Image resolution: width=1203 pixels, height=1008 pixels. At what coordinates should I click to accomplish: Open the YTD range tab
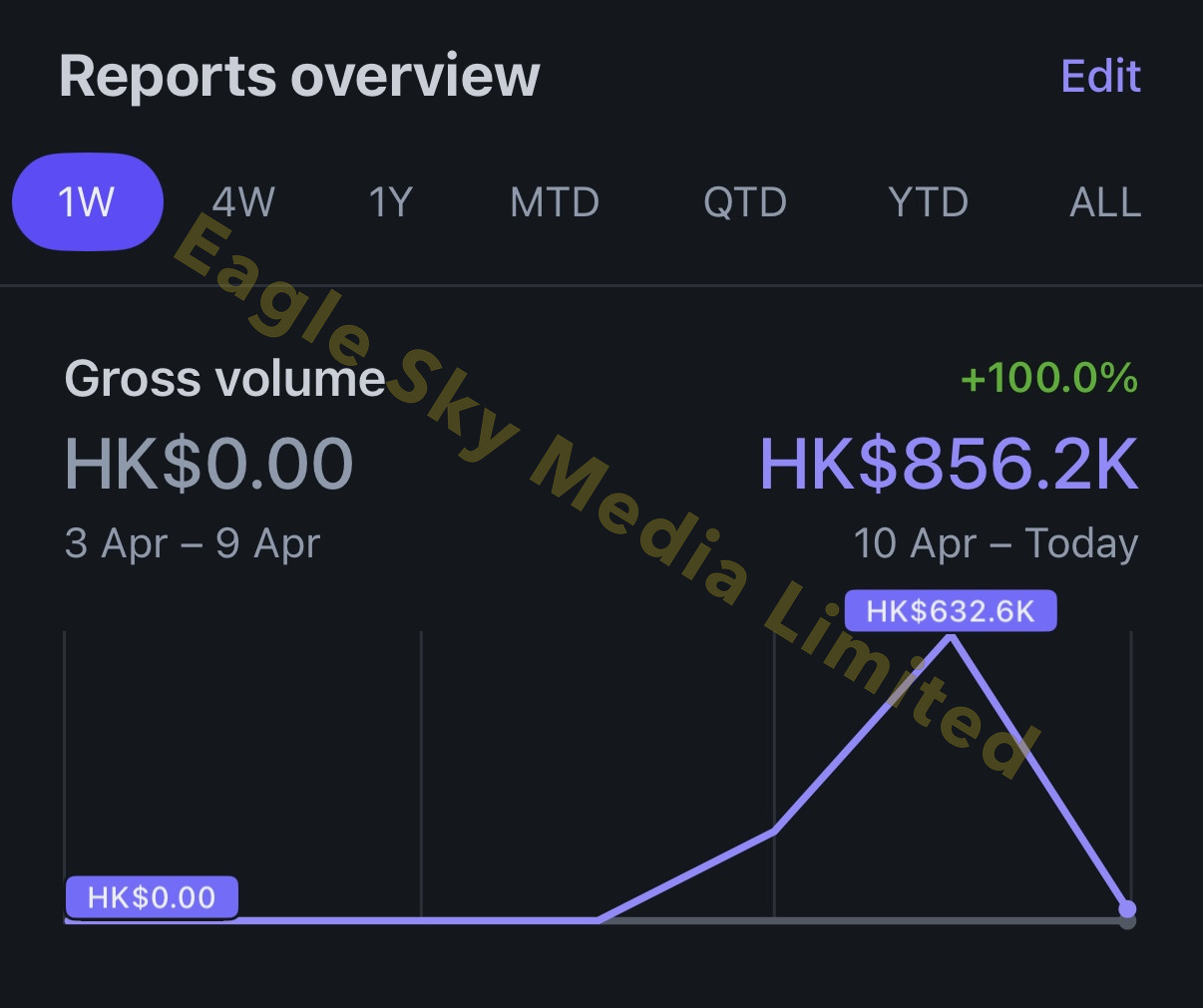coord(928,202)
